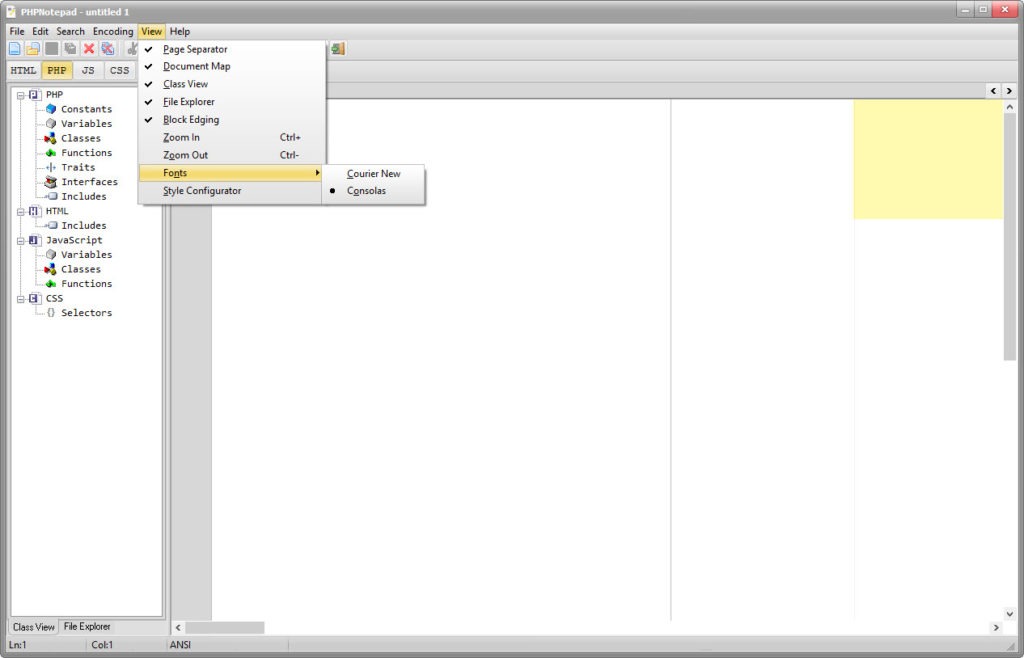The height and width of the screenshot is (658, 1024).
Task: Select the File Explorer bottom tab
Action: pos(87,627)
